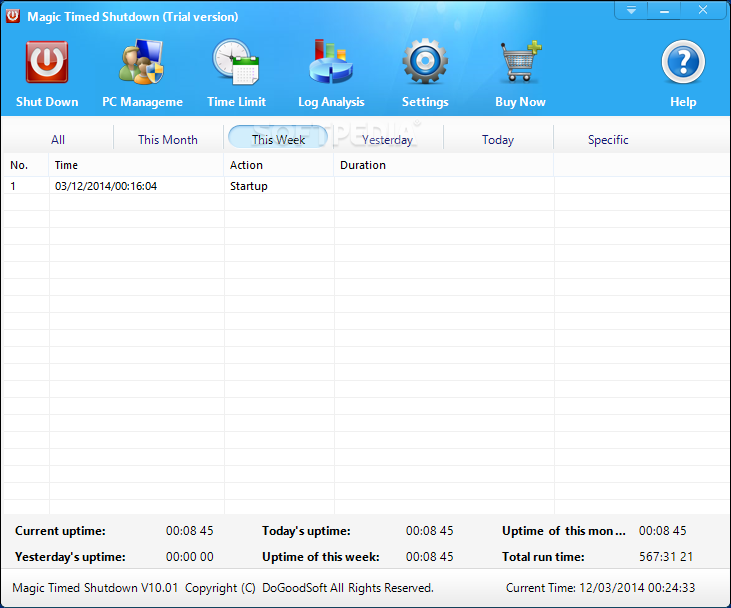The image size is (731, 608).
Task: Click the No. column header
Action: click(26, 165)
